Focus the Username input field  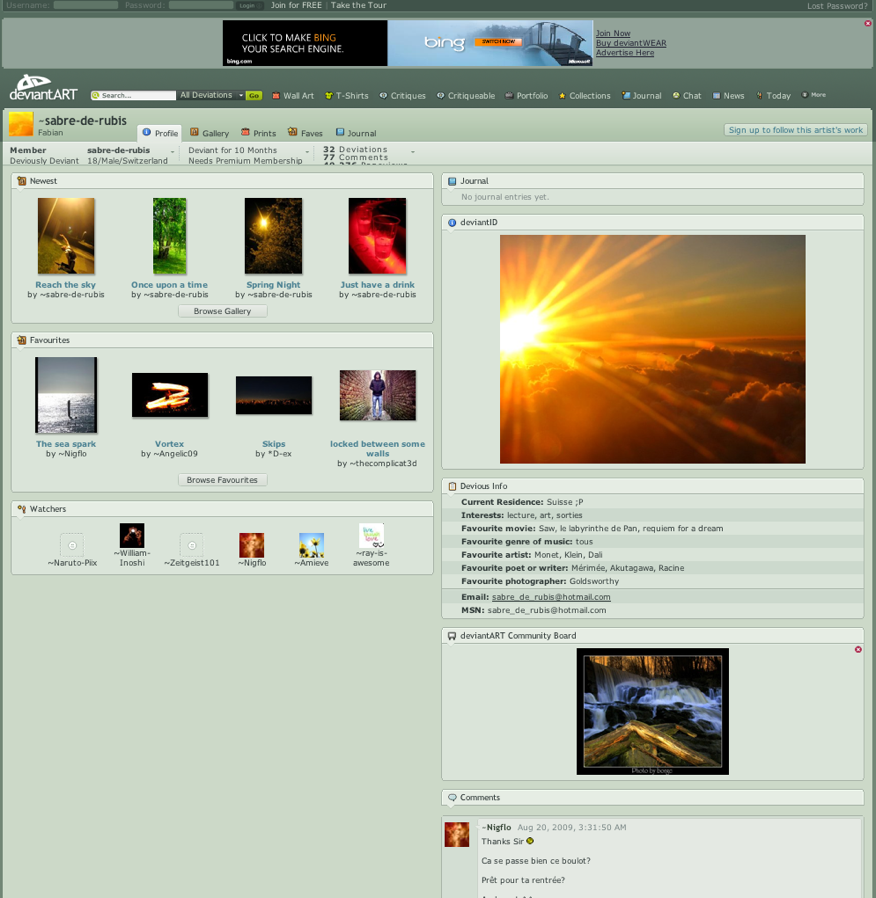tap(86, 5)
